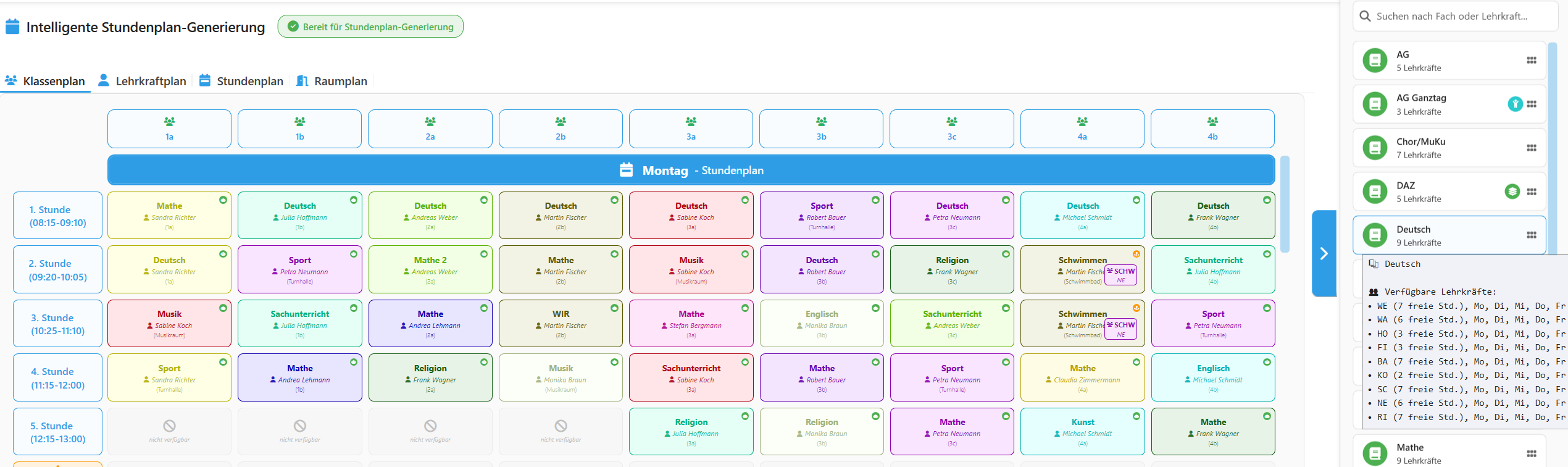Click the DAZ subject book icon
1568x467 pixels.
1375,192
